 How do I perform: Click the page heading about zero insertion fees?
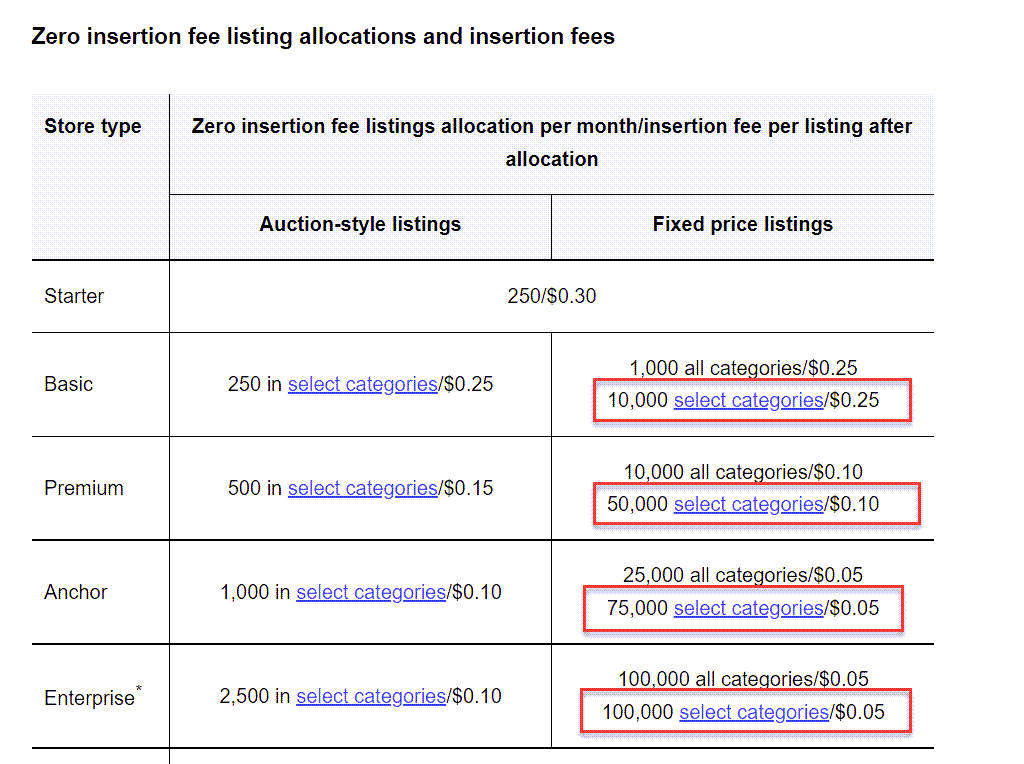[323, 36]
